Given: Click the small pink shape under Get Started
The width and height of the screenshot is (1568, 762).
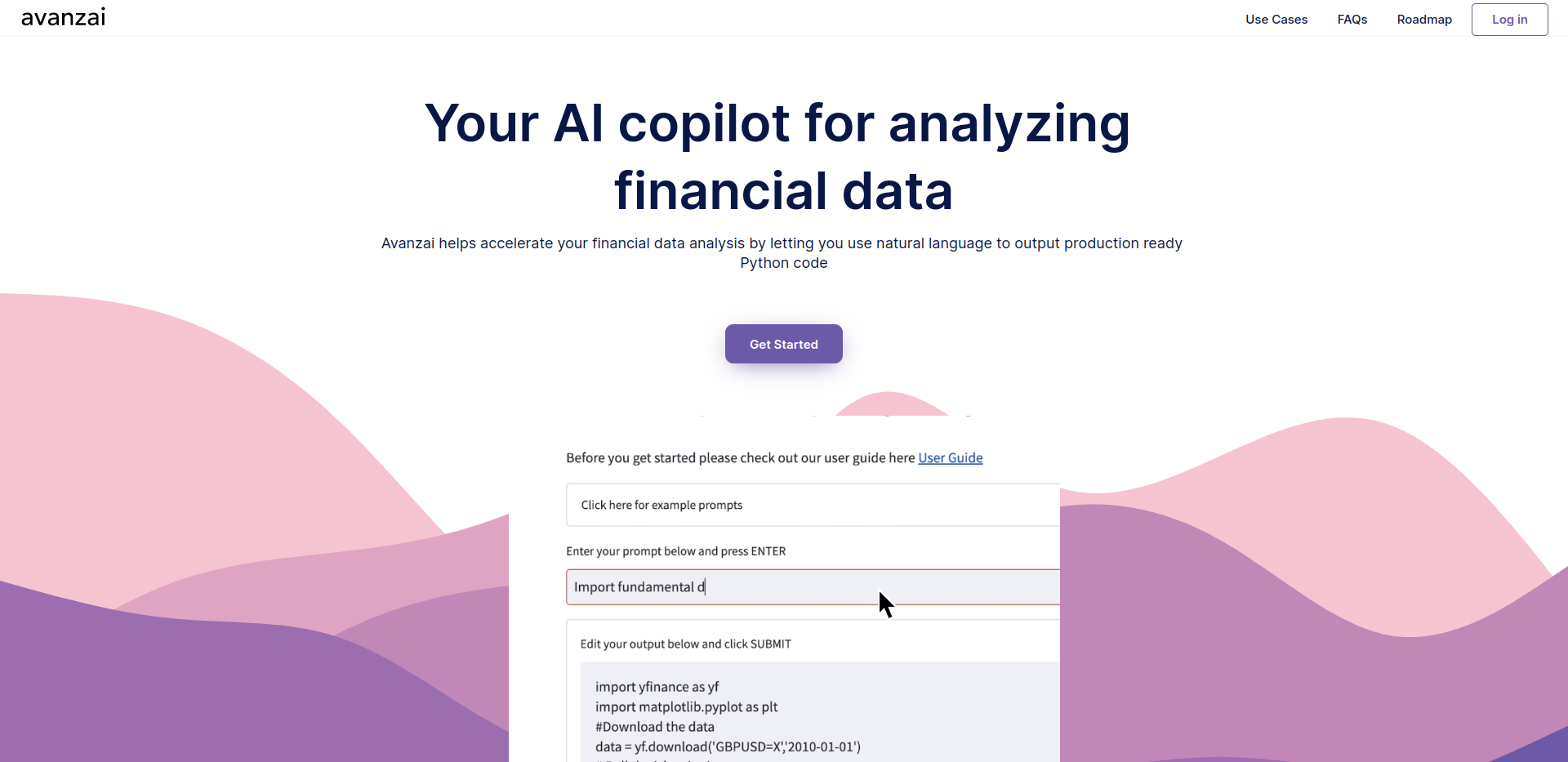Looking at the screenshot, I should coord(890,404).
